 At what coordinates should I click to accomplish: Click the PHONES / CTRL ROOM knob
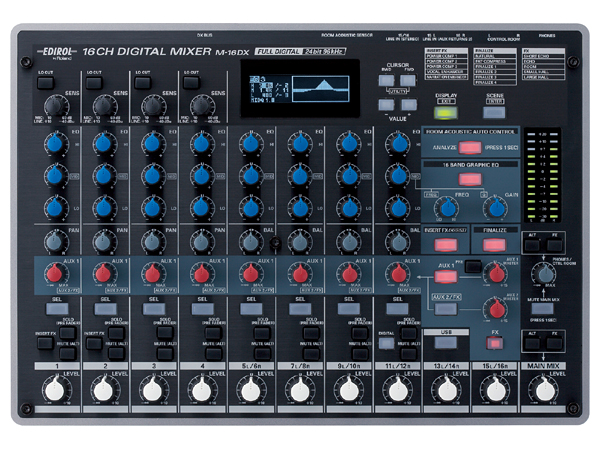click(x=543, y=274)
